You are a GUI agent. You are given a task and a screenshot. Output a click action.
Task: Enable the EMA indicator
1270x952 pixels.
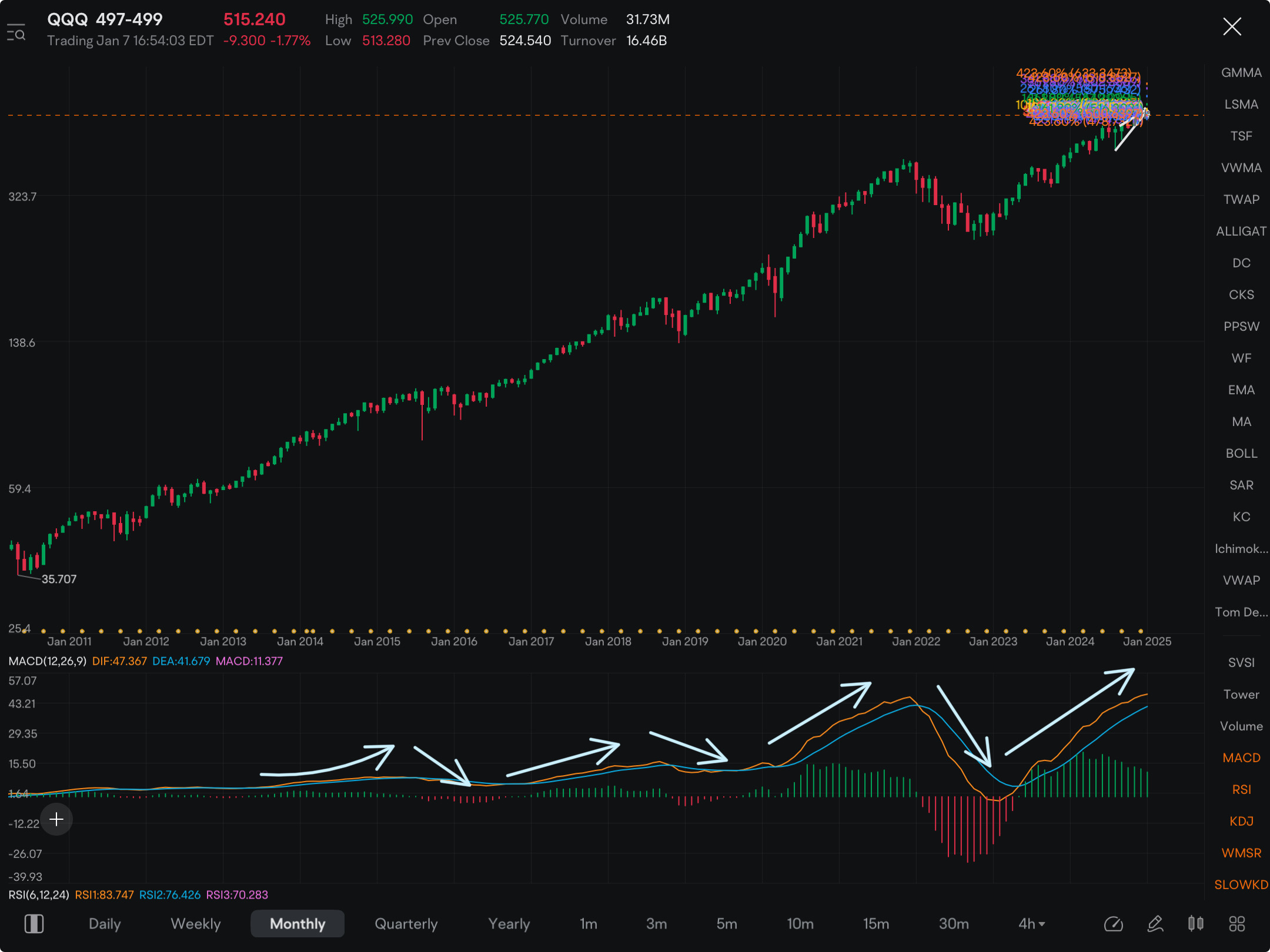click(x=1241, y=390)
